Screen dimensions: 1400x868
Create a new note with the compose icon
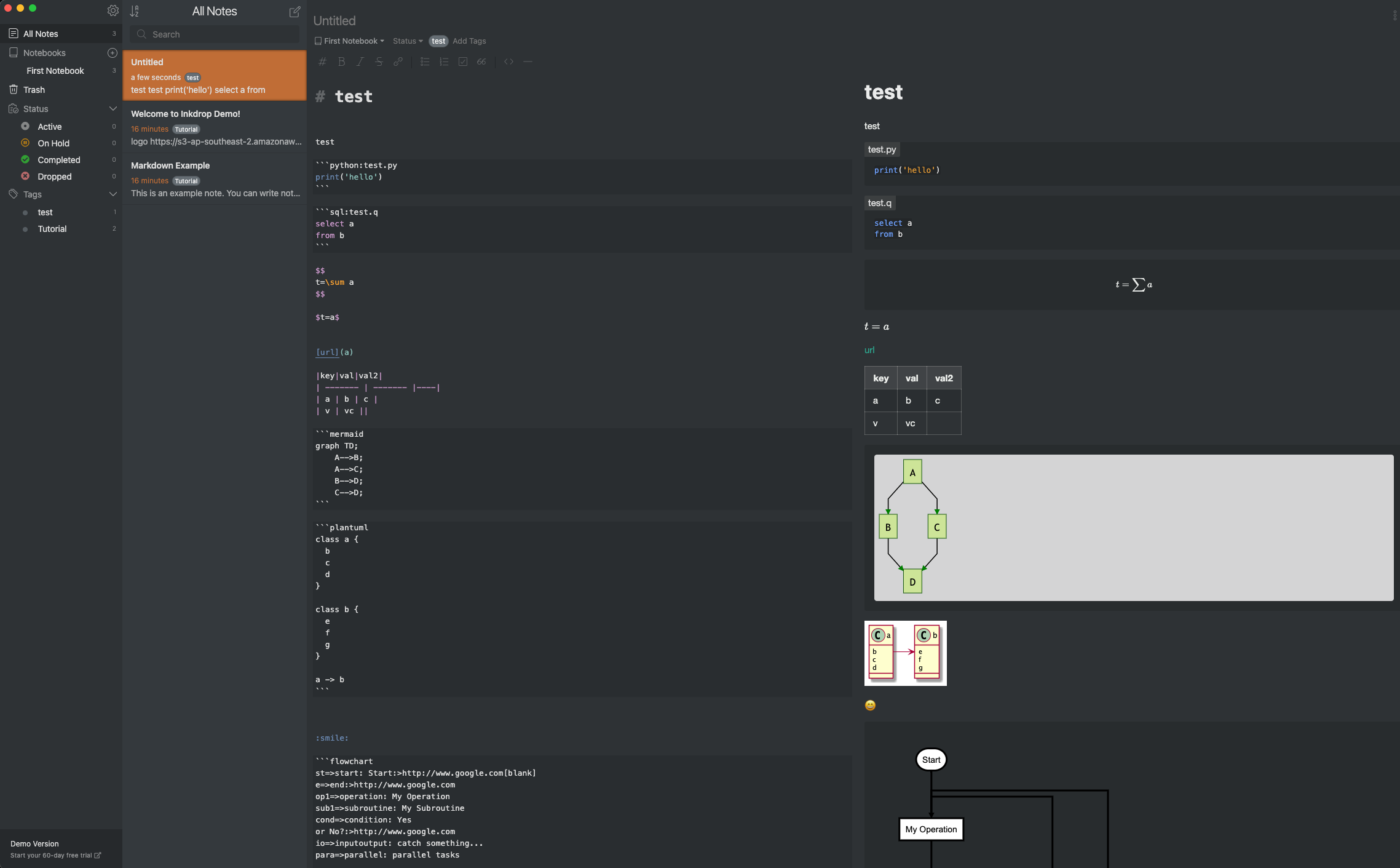coord(295,11)
